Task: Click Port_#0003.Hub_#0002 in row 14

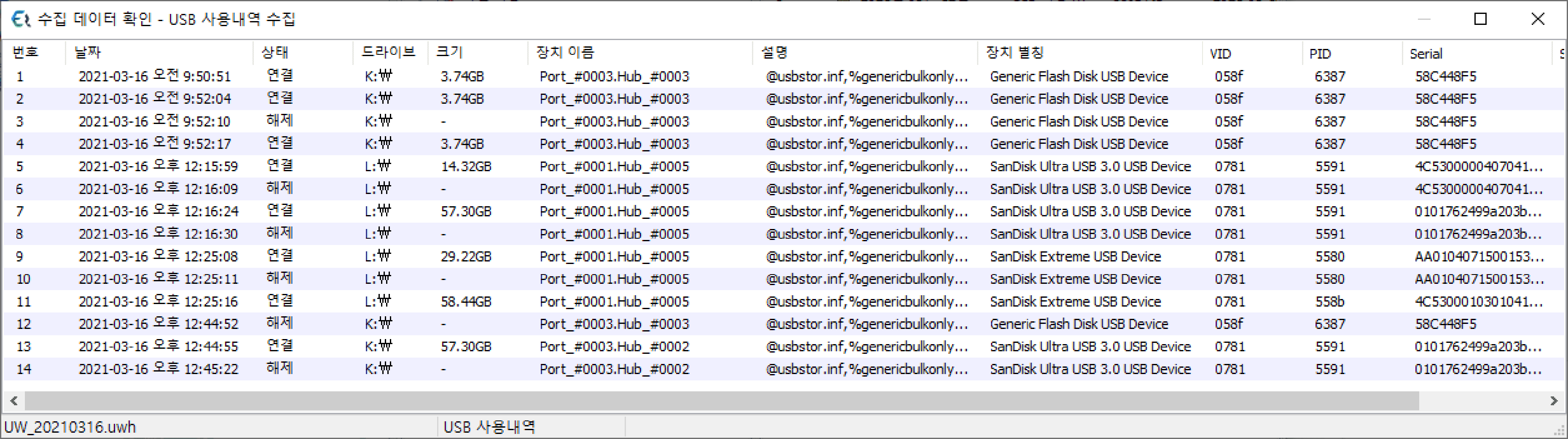Action: tap(614, 369)
